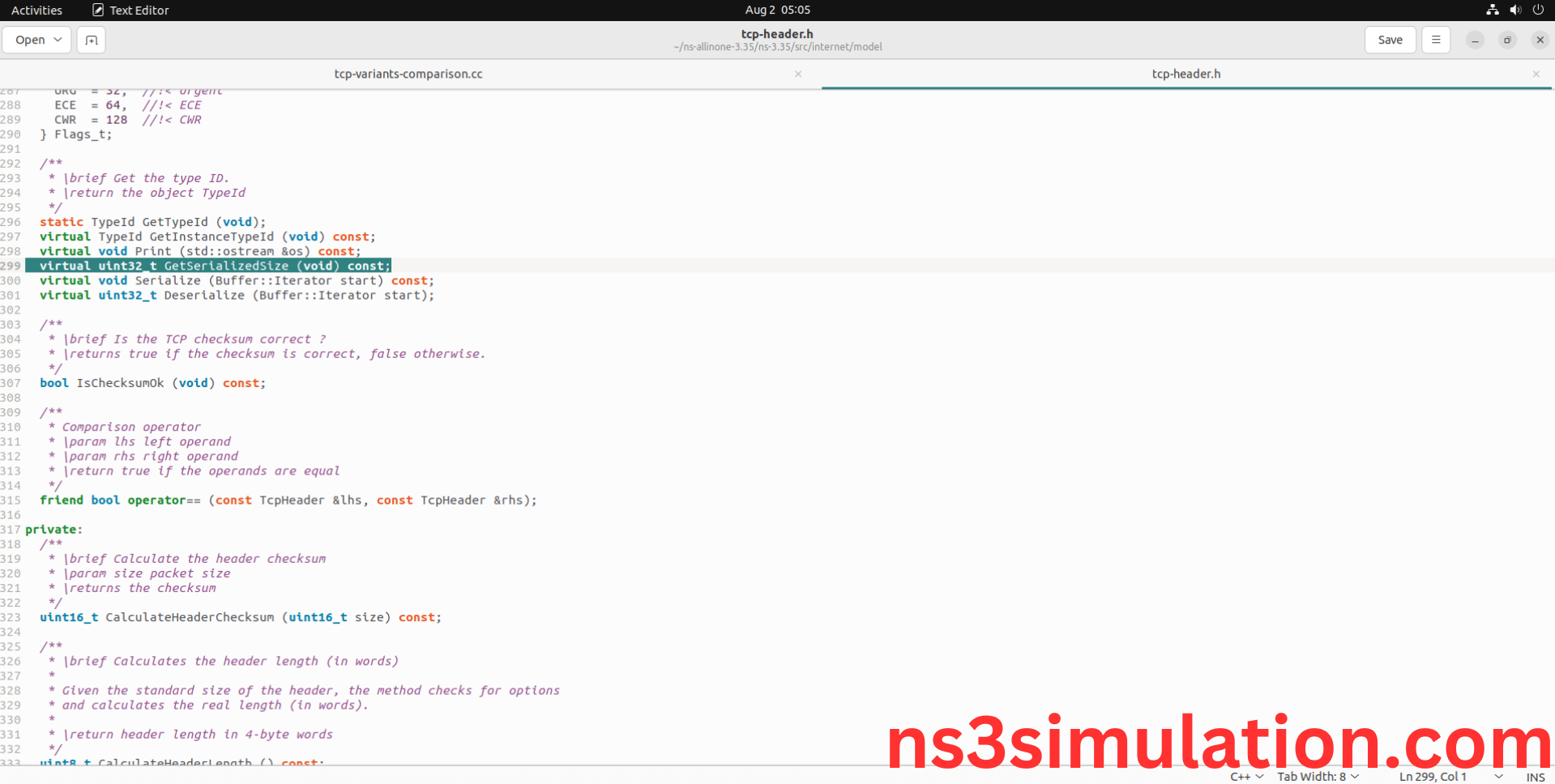Click line 'static TypeId GetTypeId (void);'
Image resolution: width=1555 pixels, height=784 pixels.
coord(152,222)
